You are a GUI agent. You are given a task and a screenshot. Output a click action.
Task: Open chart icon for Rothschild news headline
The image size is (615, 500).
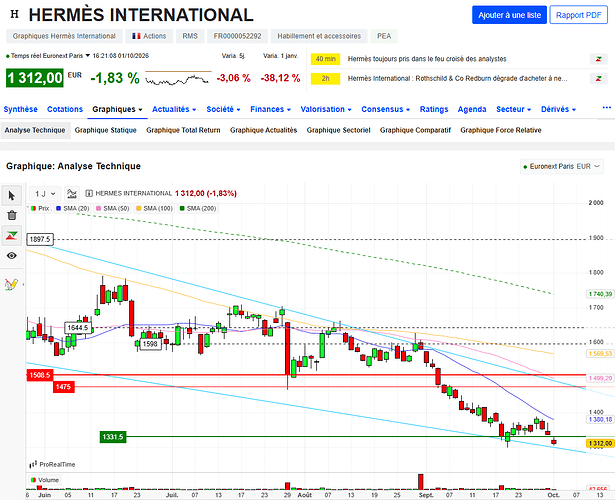tap(599, 78)
